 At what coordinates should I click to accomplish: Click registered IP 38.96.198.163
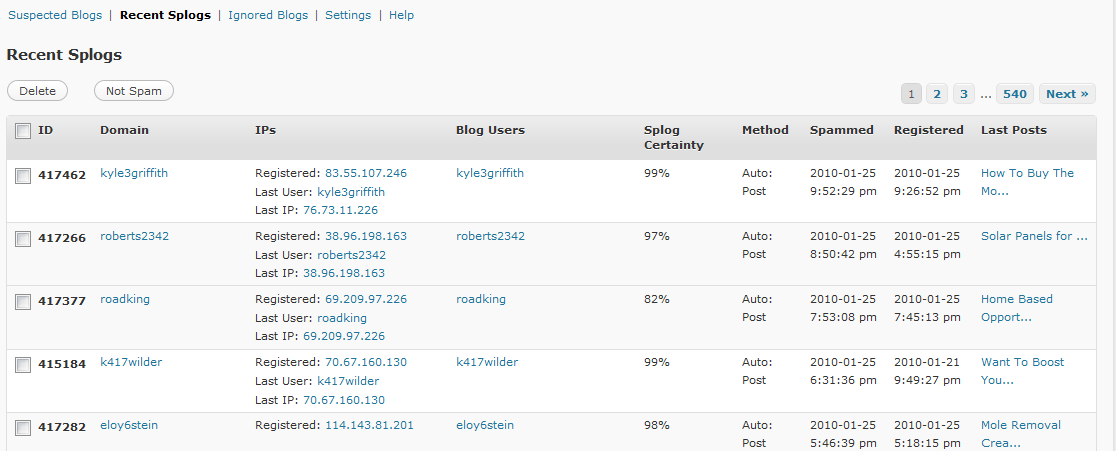(x=366, y=236)
